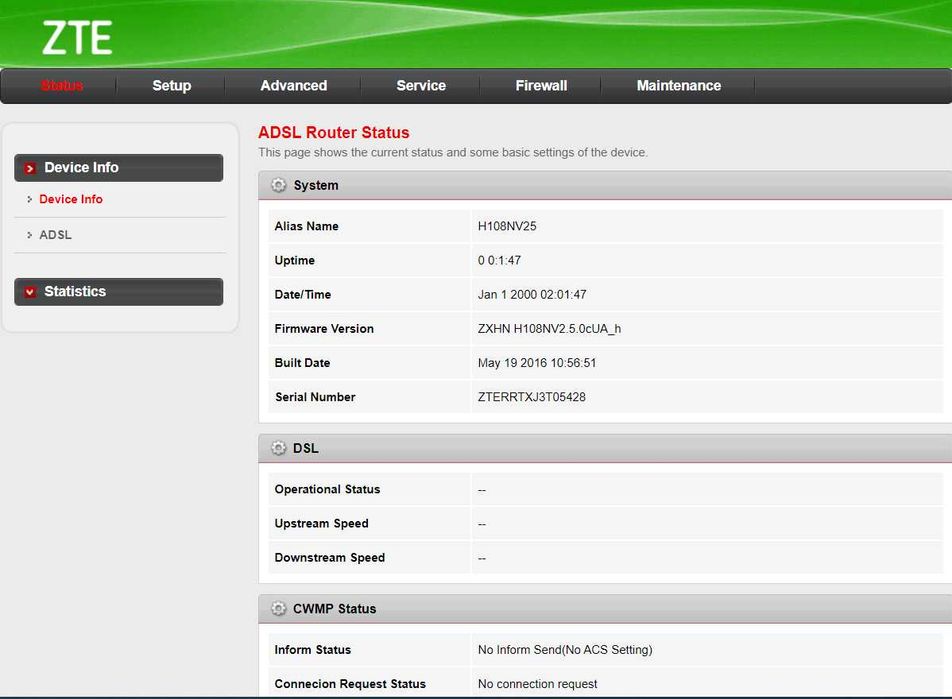Open the ADSL sidebar link
This screenshot has height=699, width=952.
coord(55,234)
